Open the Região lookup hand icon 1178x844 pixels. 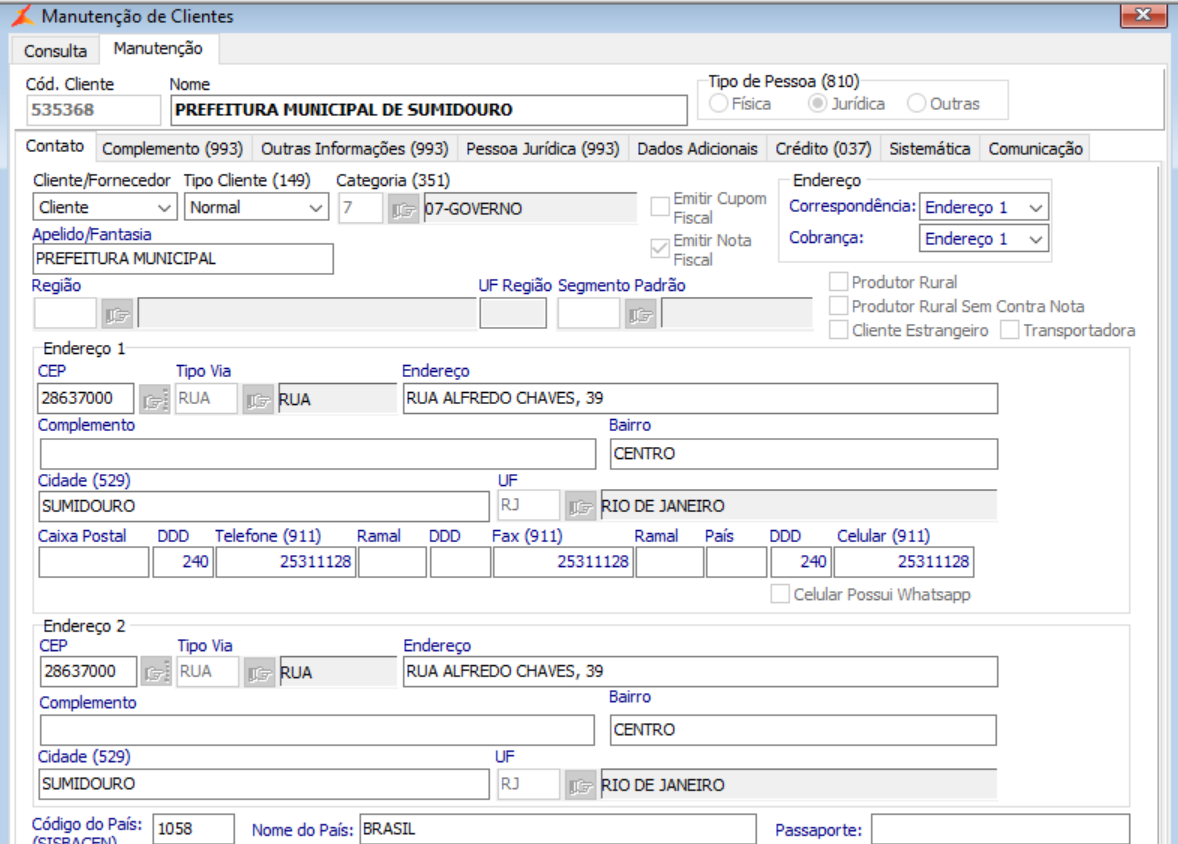117,314
